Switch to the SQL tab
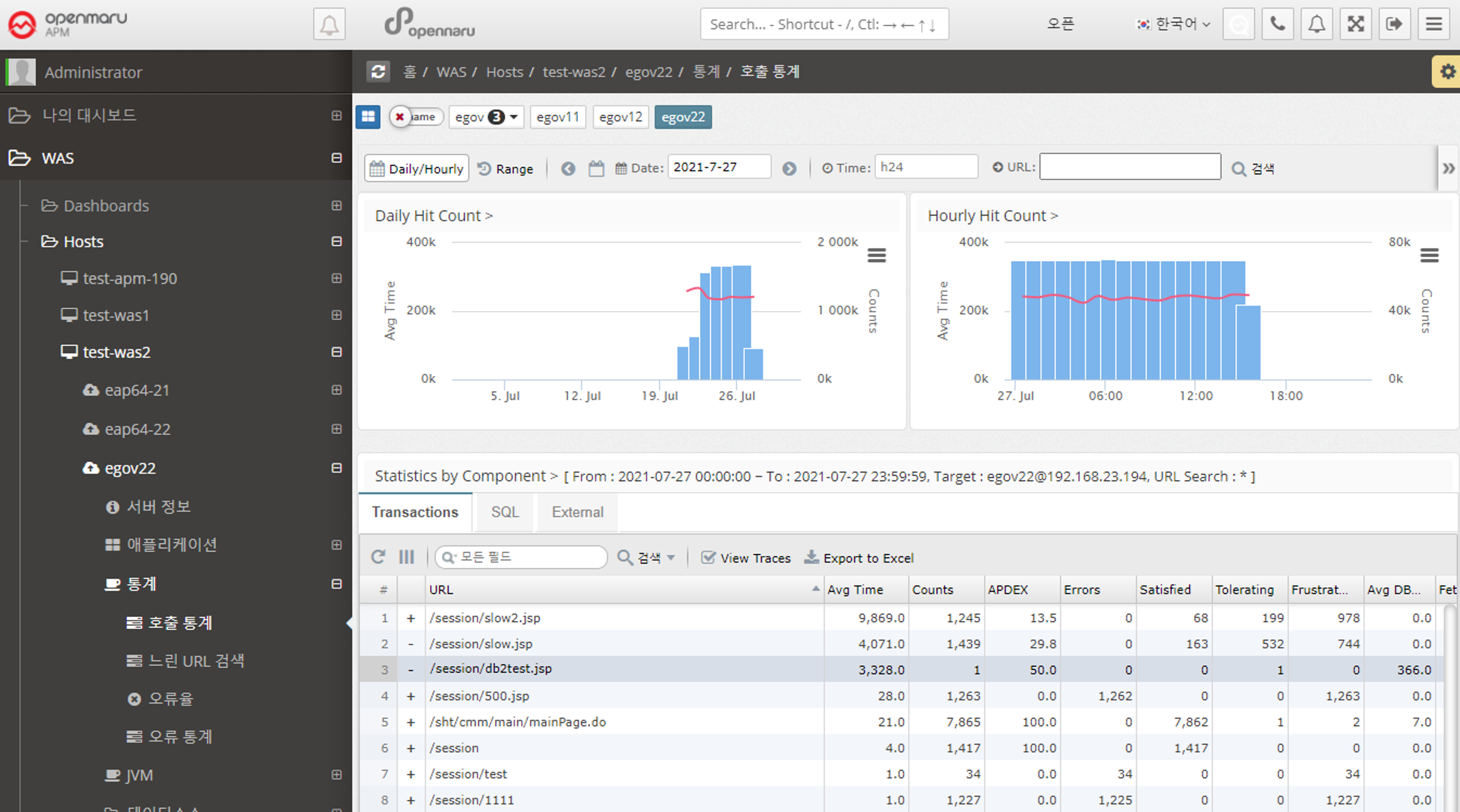The height and width of the screenshot is (812, 1460). coord(504,512)
